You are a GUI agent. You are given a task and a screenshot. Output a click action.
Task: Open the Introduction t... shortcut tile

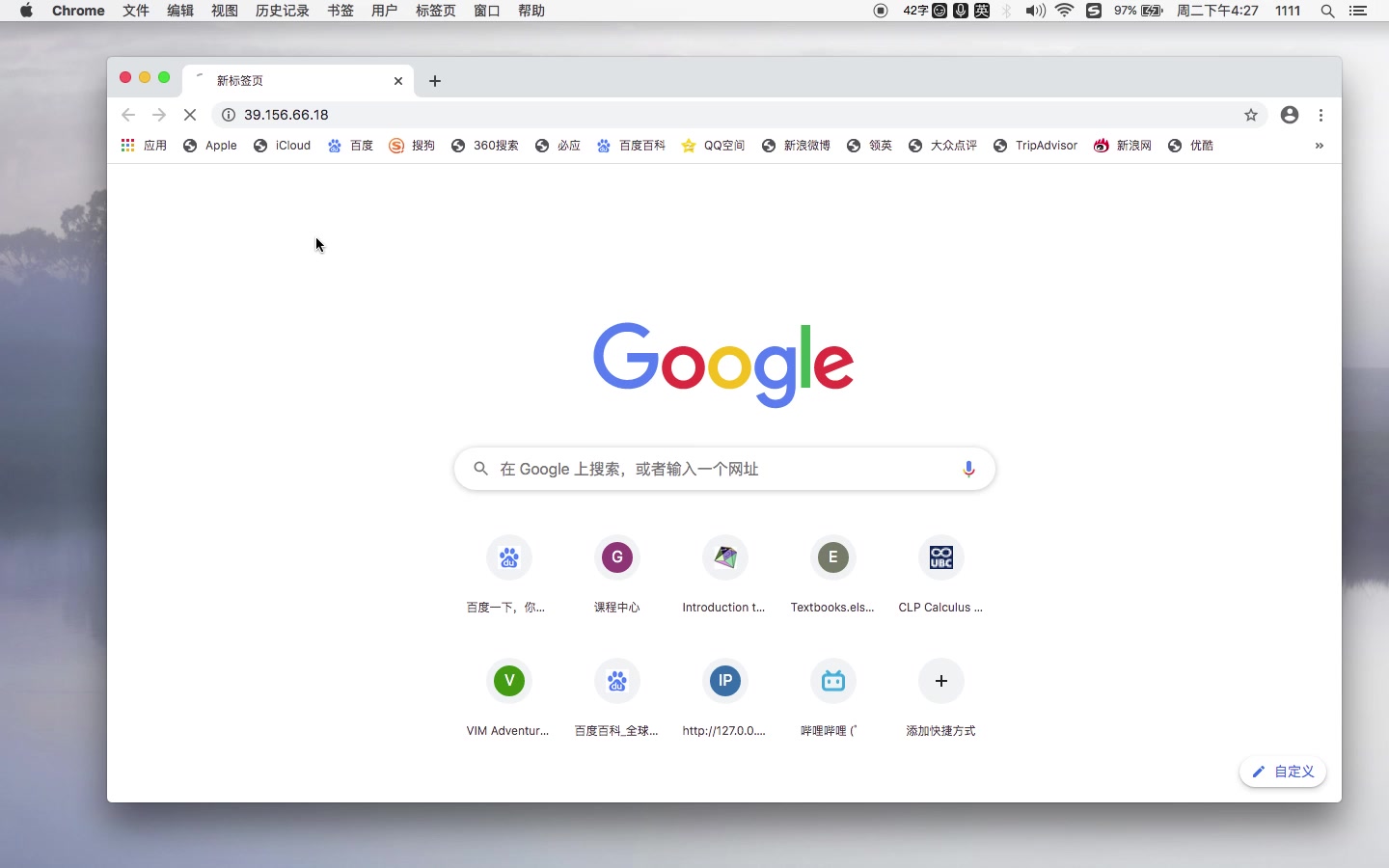(724, 575)
